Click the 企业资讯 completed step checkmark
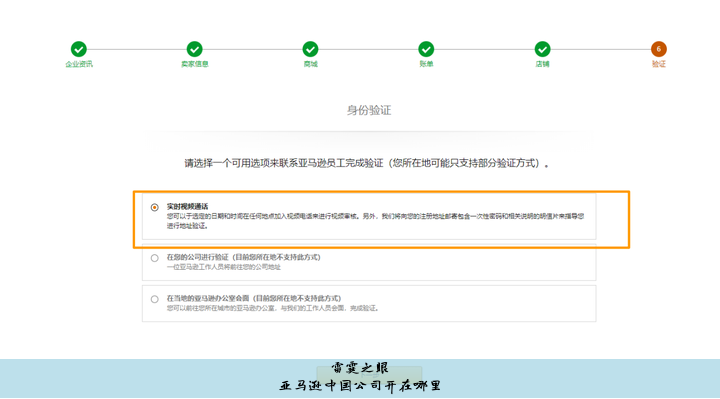Viewport: 720px width, 399px height. (x=79, y=49)
